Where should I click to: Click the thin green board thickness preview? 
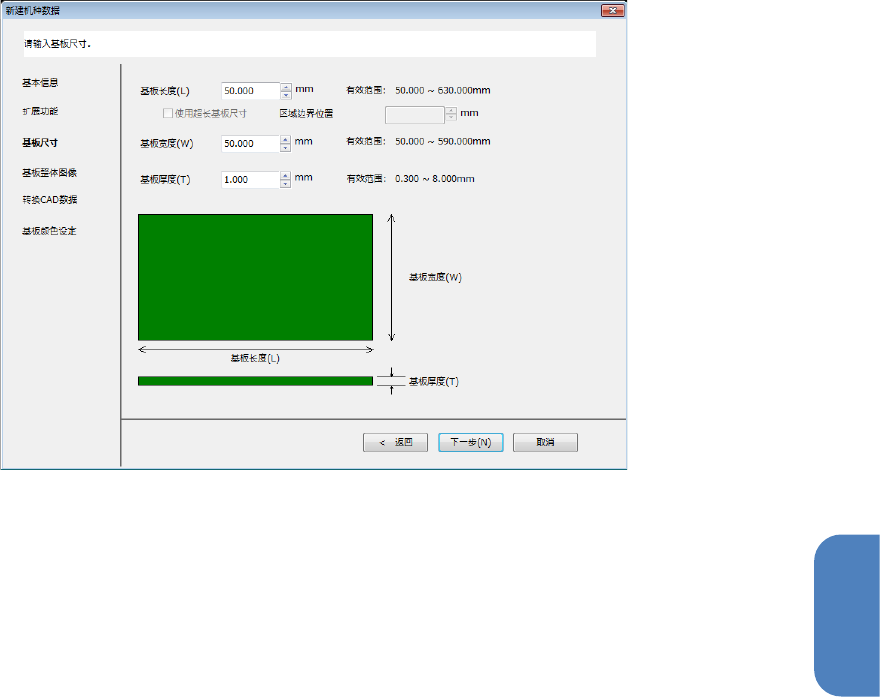[x=255, y=381]
